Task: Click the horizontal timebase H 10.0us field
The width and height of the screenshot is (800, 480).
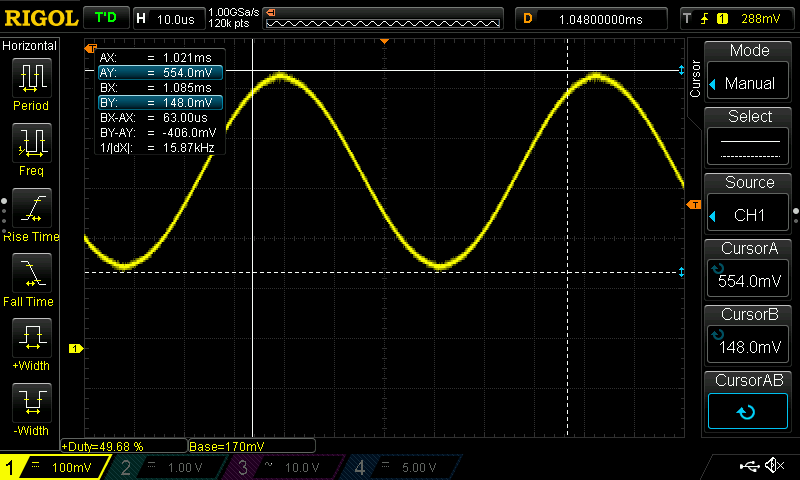Action: point(168,19)
